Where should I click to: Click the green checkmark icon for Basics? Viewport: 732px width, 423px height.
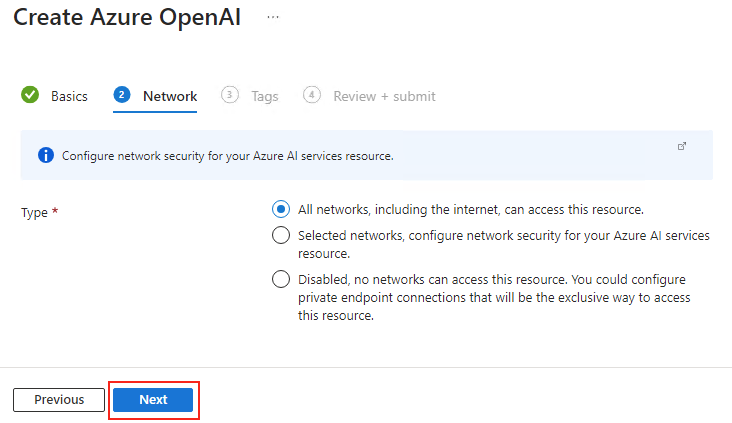(30, 95)
